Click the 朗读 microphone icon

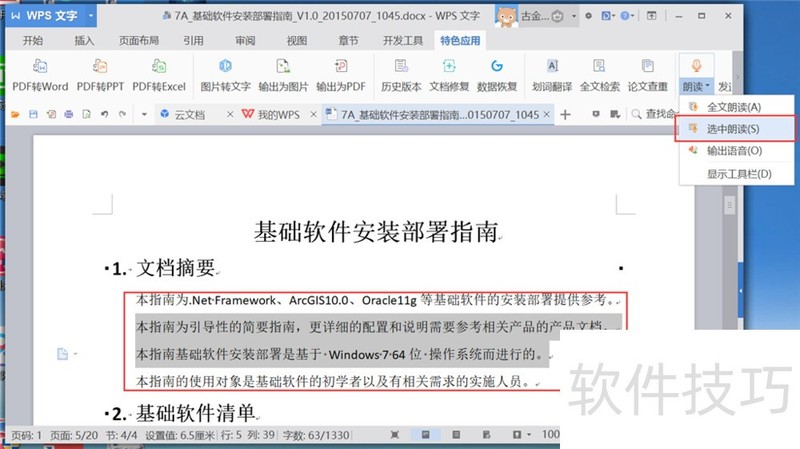click(696, 66)
